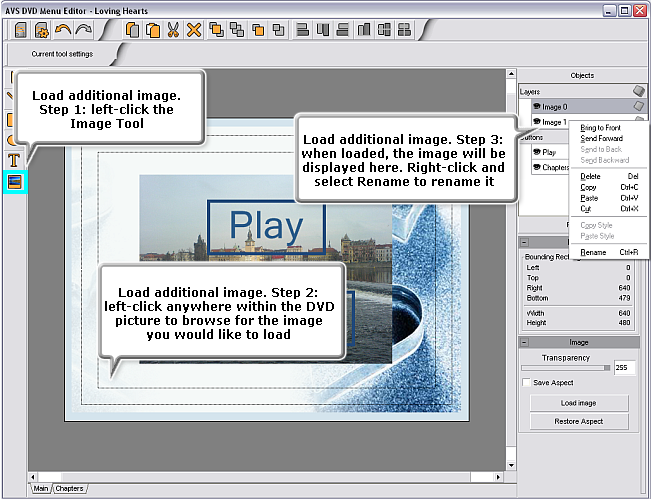Viewport: 651px width, 499px height.
Task: Click the horizontal scrollbar right arrow
Action: point(498,477)
